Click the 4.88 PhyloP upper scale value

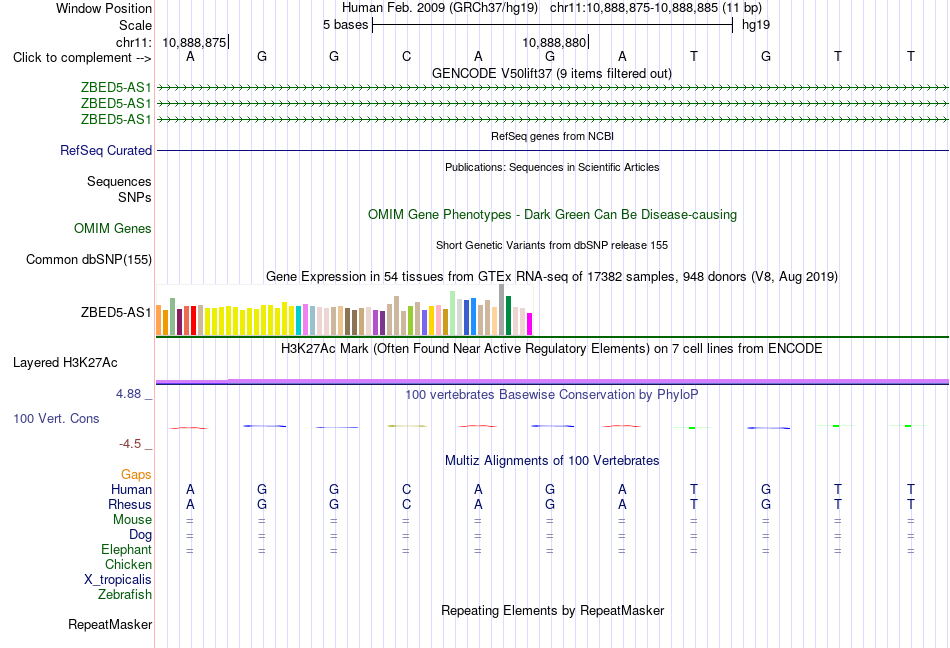pos(128,394)
